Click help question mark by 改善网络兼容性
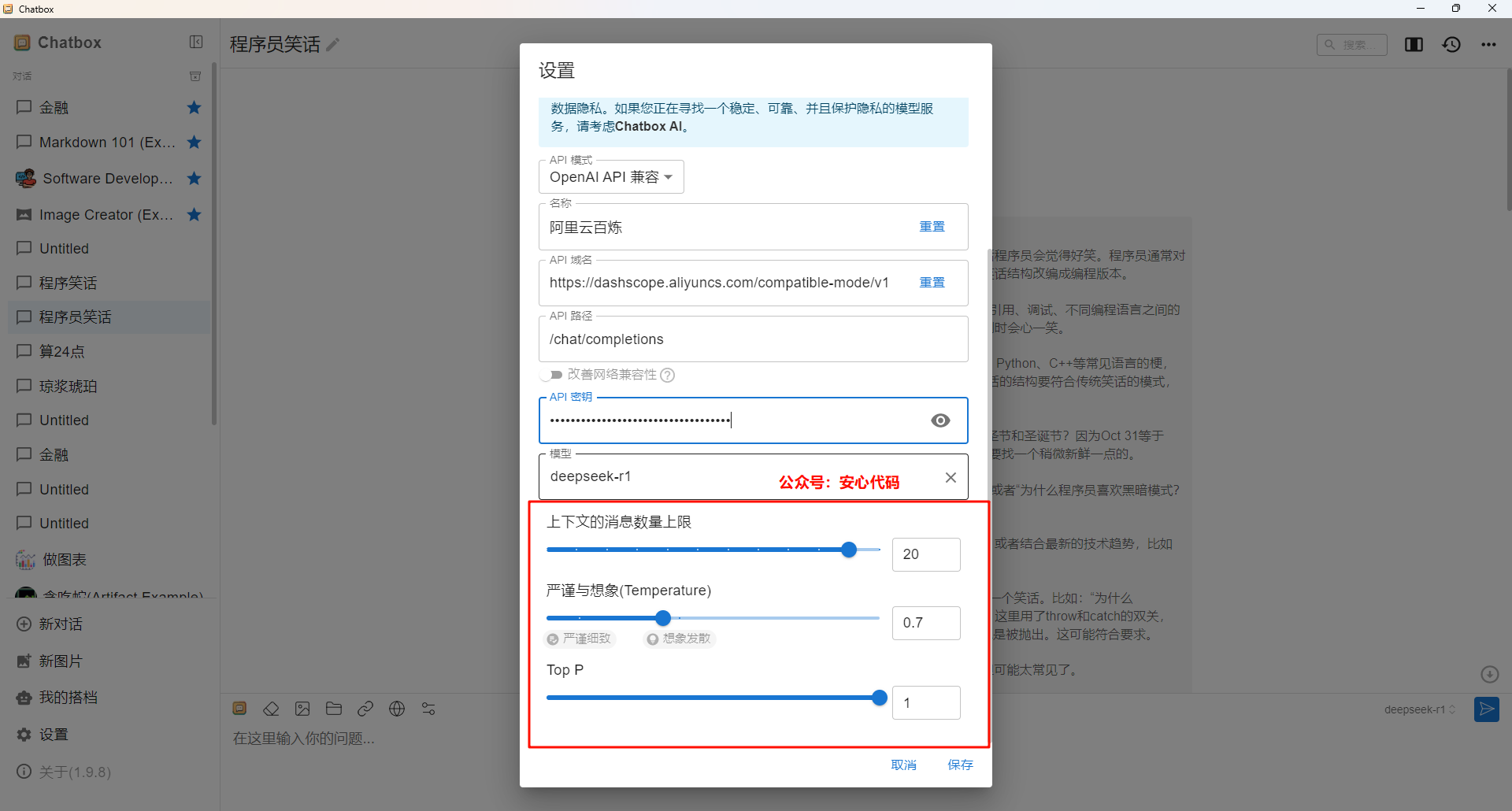1512x811 pixels. point(668,375)
